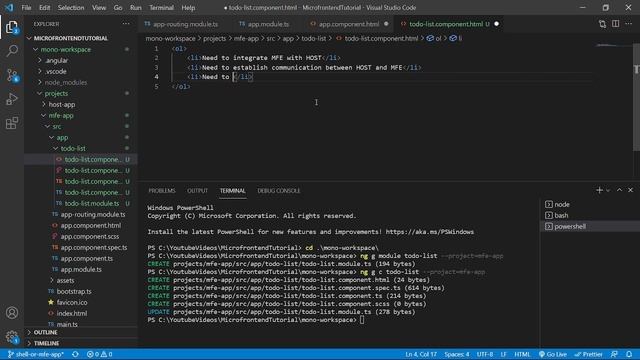640x360 pixels.
Task: Click the synchronize changes icon in status bar
Action: click(75, 354)
